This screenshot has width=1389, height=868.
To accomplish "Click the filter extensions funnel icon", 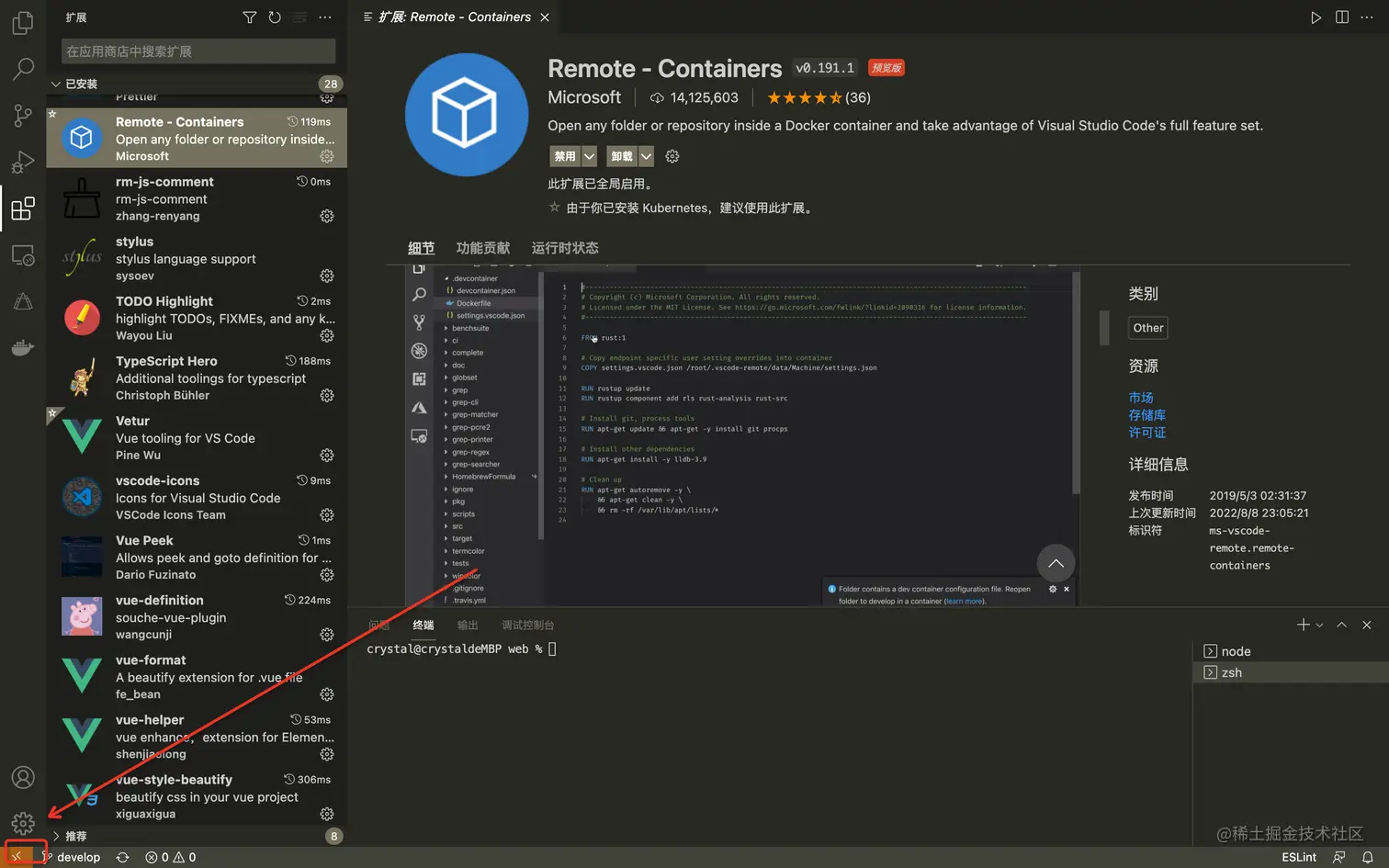I will 249,17.
